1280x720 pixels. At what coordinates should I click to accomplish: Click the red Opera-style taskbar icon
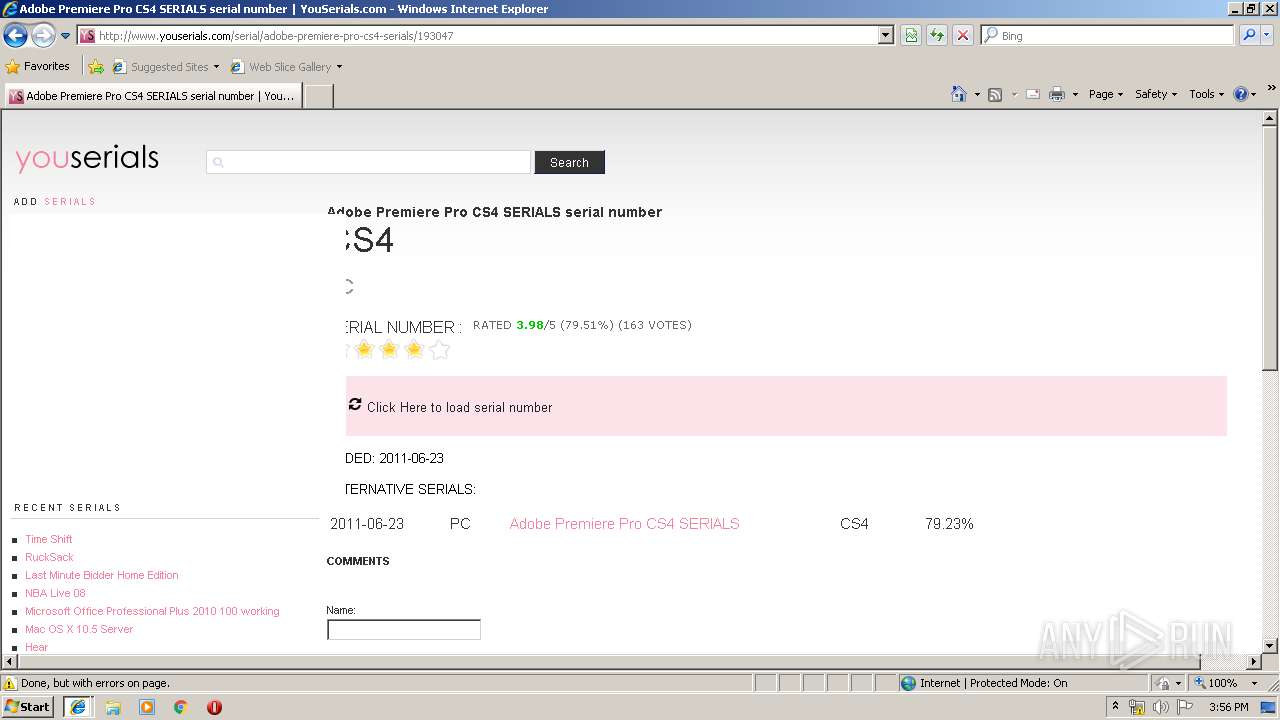[214, 707]
